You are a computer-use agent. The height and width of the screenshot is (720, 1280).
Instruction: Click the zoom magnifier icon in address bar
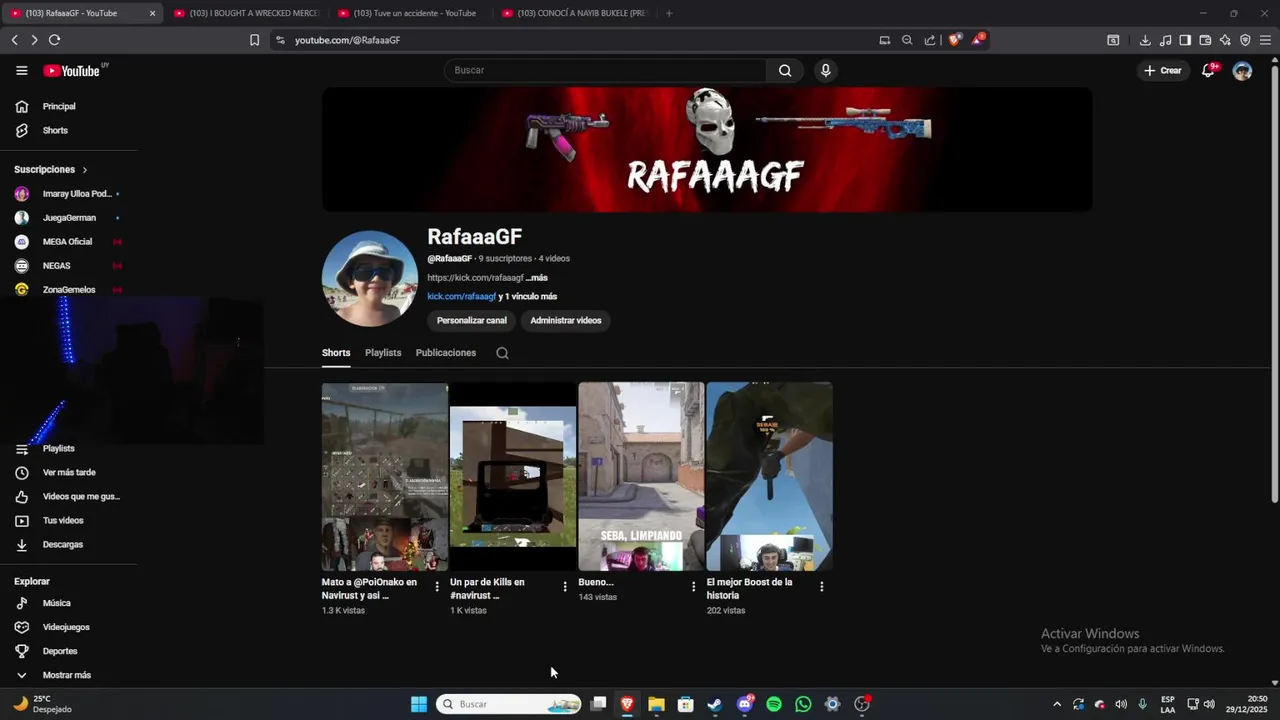[x=907, y=40]
